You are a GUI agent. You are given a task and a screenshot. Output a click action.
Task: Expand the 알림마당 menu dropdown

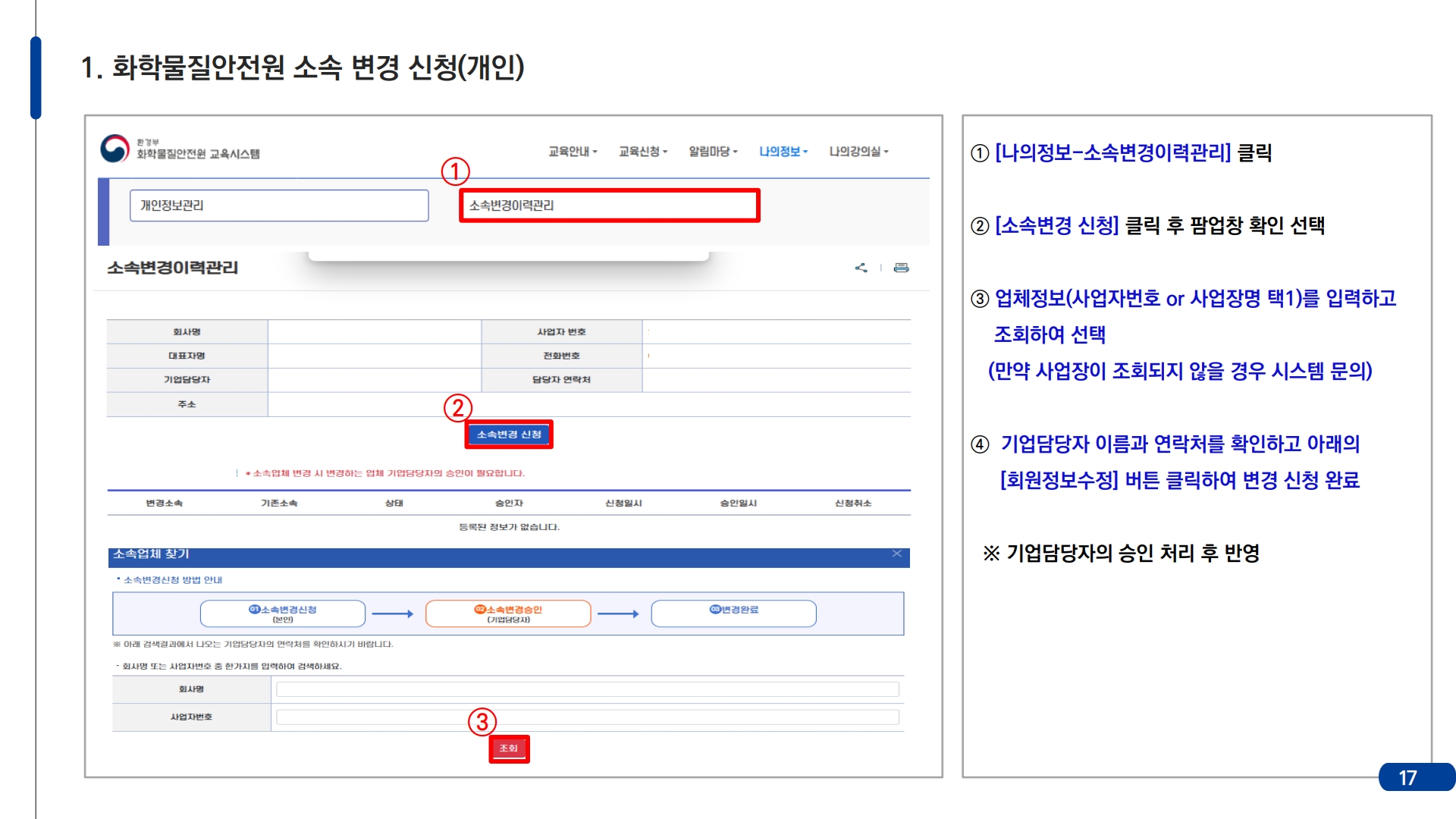pos(713,152)
